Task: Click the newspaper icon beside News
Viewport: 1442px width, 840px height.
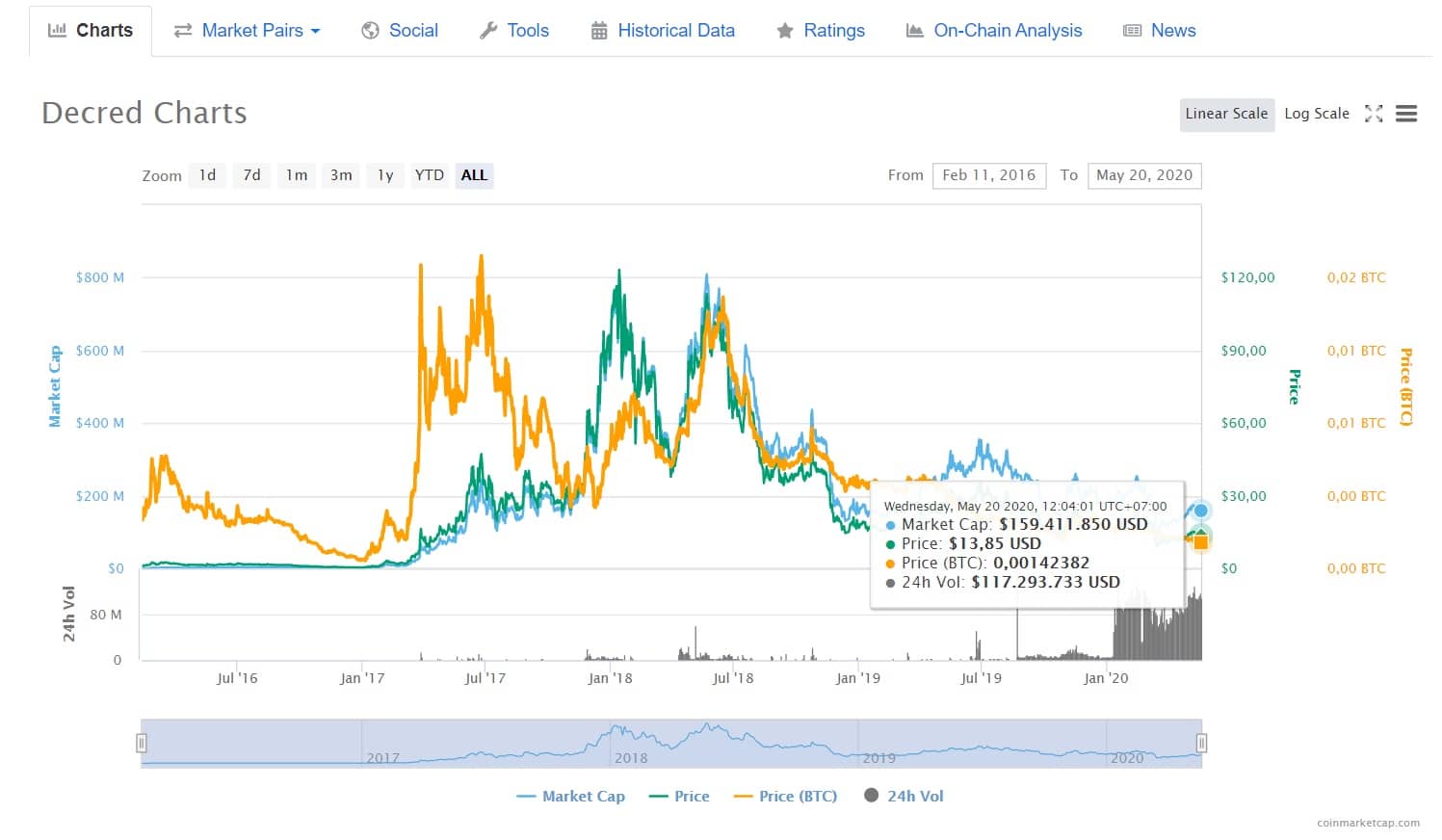Action: coord(1133,31)
